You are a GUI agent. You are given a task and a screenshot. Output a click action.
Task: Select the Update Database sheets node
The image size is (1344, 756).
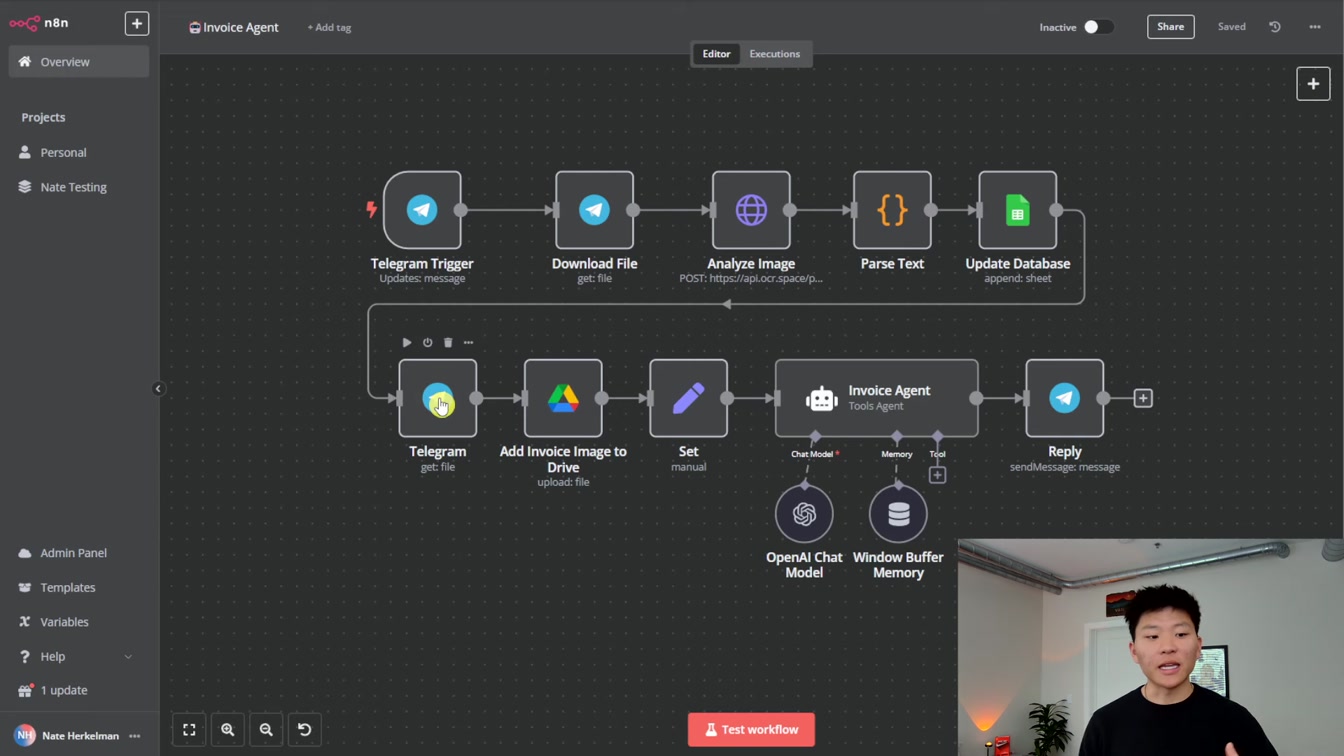click(1018, 210)
